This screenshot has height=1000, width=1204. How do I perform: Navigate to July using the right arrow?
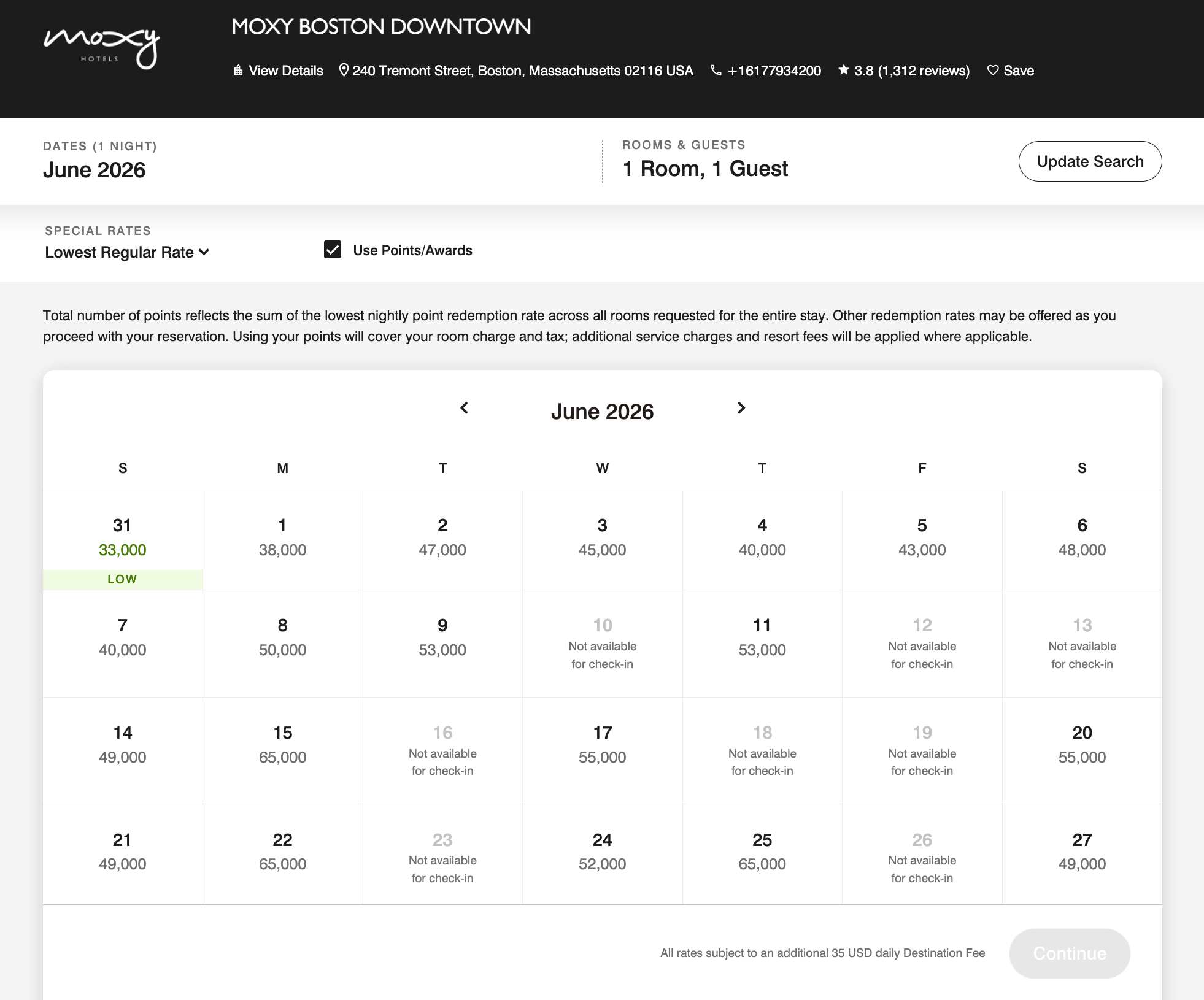point(741,407)
